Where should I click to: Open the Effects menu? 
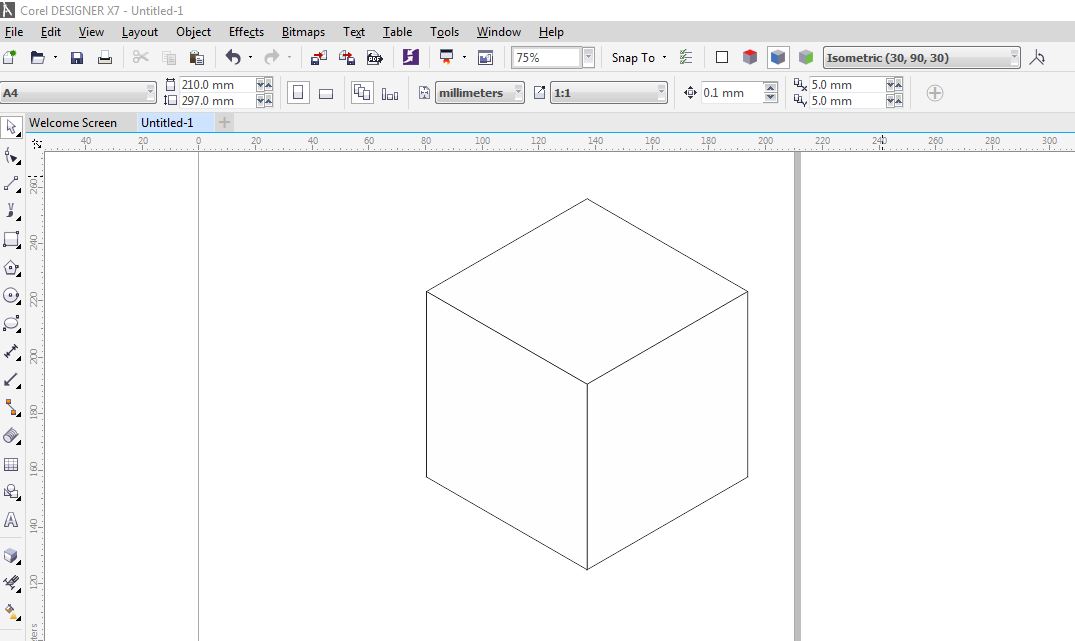click(246, 32)
